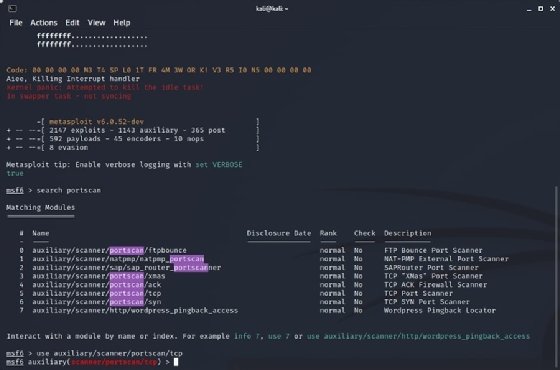Click the 'search portscan' command text
The width and height of the screenshot is (560, 370).
click(69, 190)
